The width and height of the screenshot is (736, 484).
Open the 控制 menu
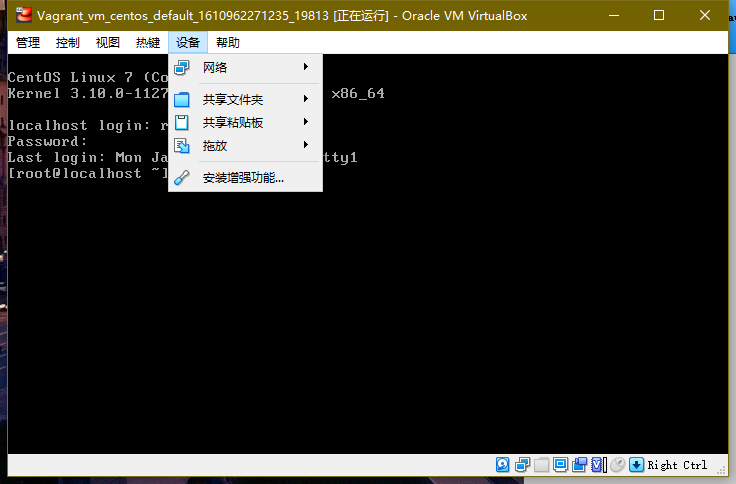click(x=68, y=42)
